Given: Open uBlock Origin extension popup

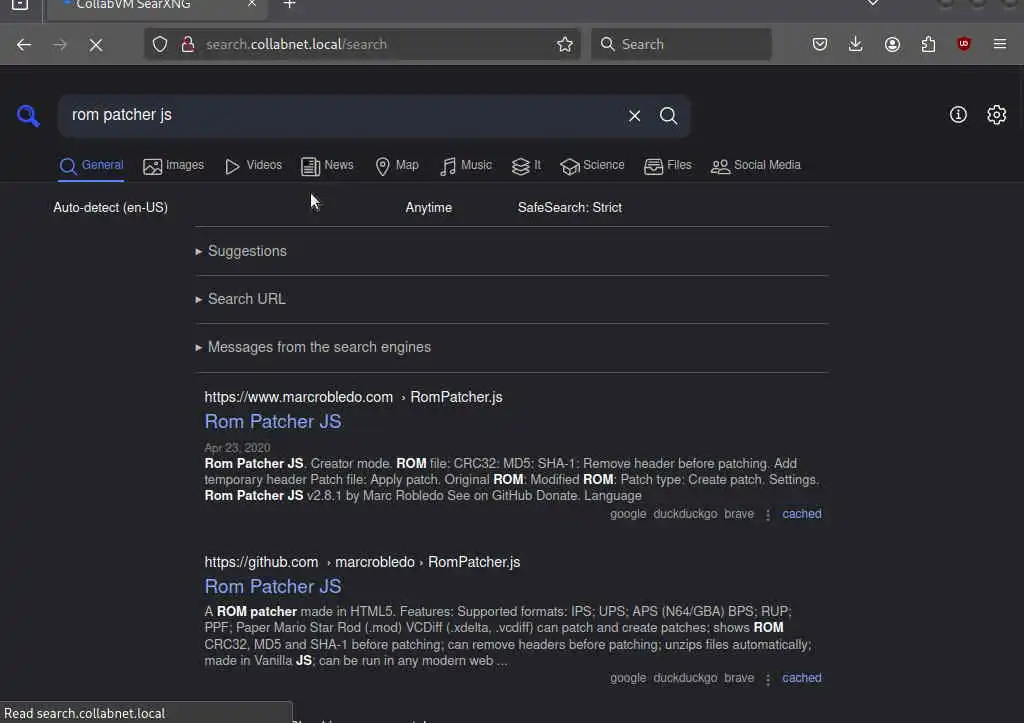Looking at the screenshot, I should point(963,44).
